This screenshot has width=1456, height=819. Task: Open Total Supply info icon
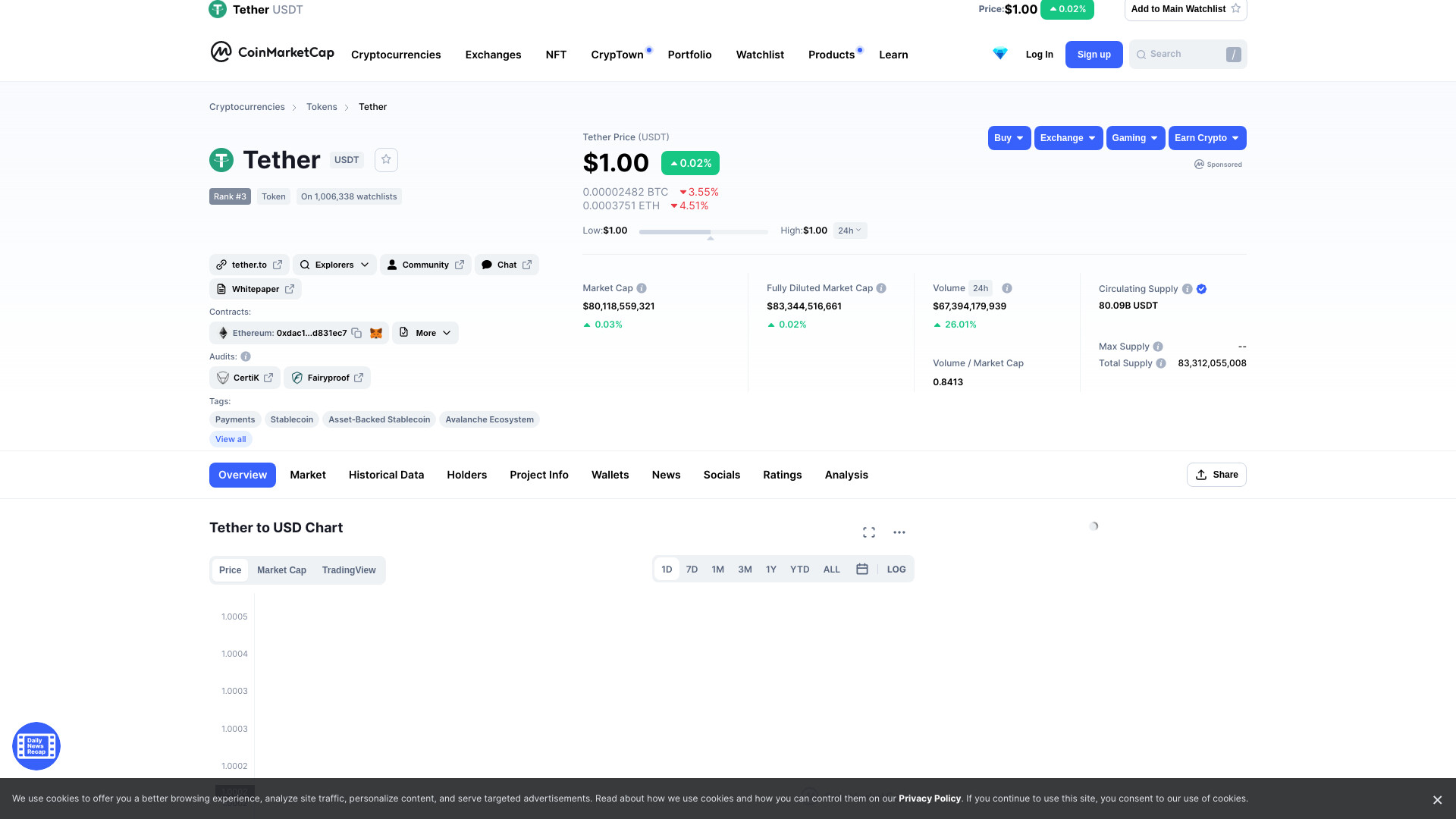pyautogui.click(x=1161, y=363)
